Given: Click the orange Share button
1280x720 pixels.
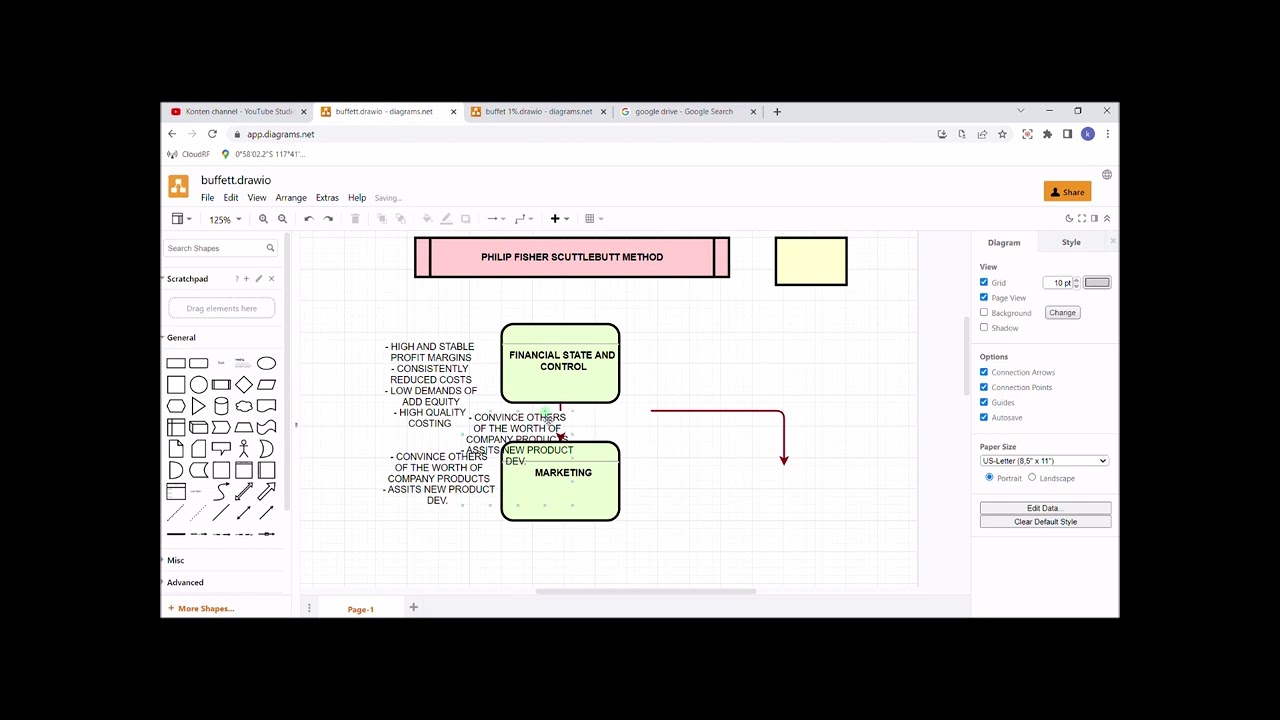Looking at the screenshot, I should [x=1067, y=192].
